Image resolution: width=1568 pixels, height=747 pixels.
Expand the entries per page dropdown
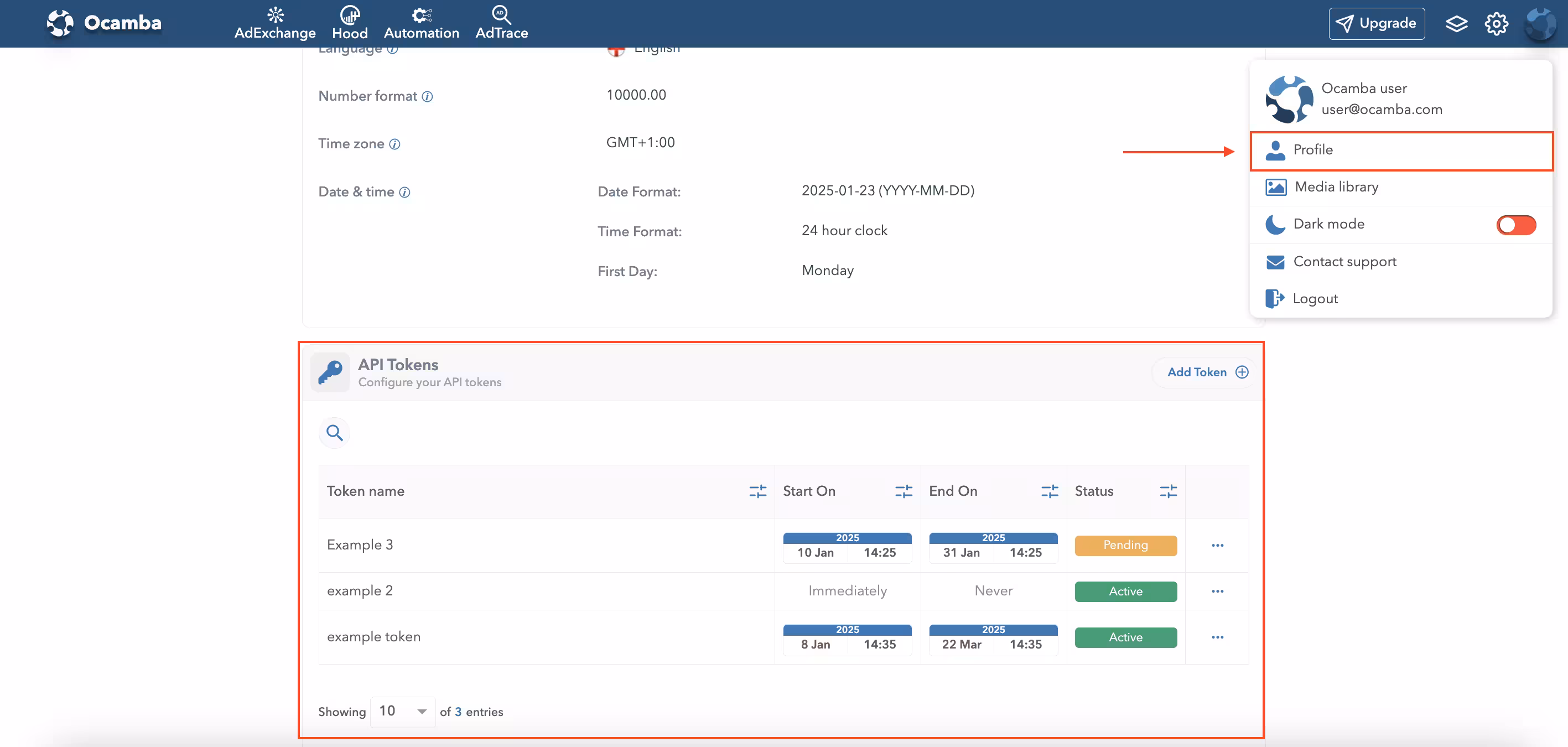click(x=402, y=711)
